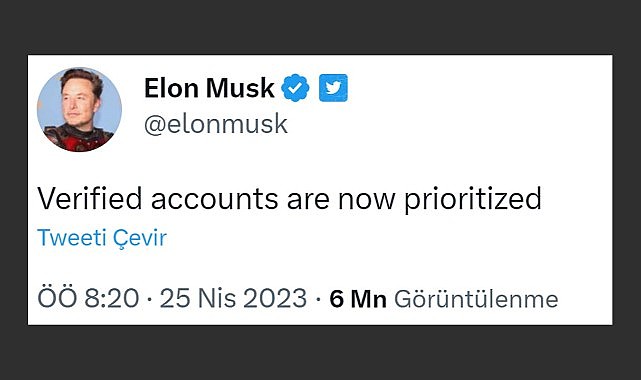The height and width of the screenshot is (380, 641).
Task: Select the "ÖÖ 8:20" timestamp
Action: (88, 298)
